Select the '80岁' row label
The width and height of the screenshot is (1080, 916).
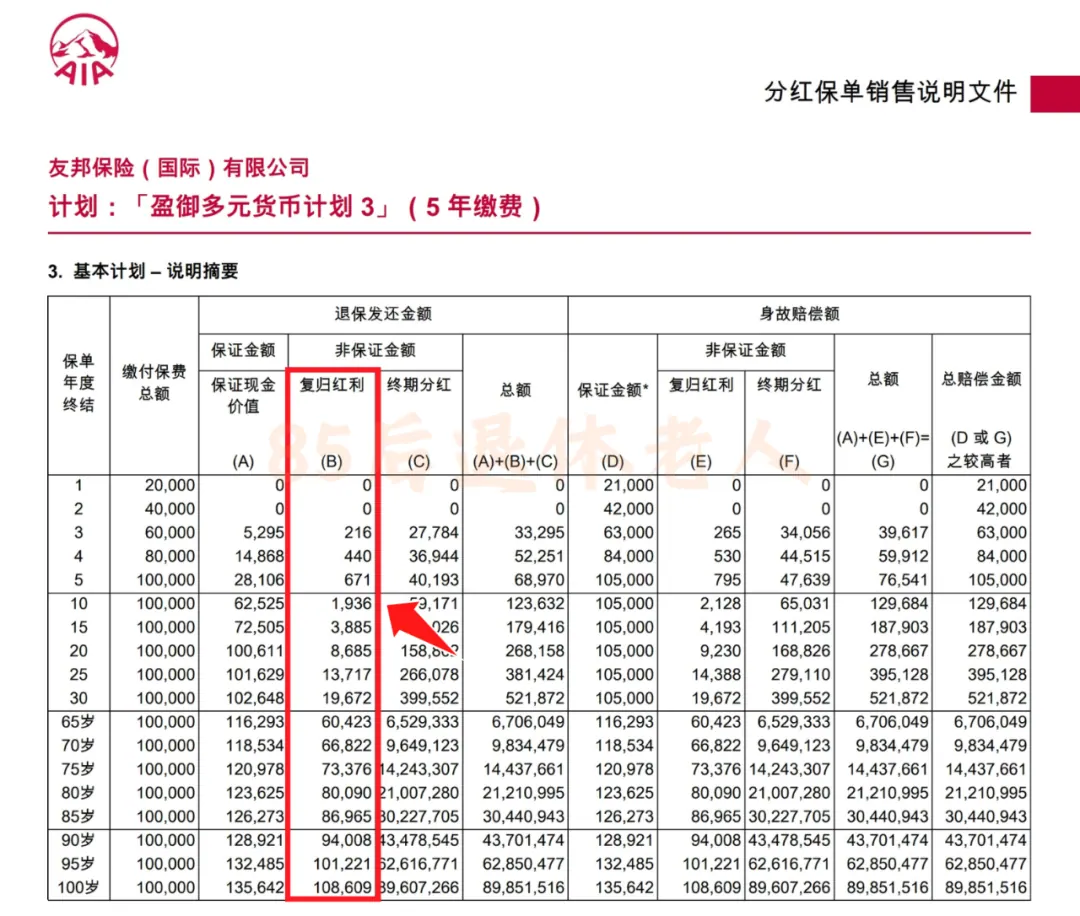78,793
